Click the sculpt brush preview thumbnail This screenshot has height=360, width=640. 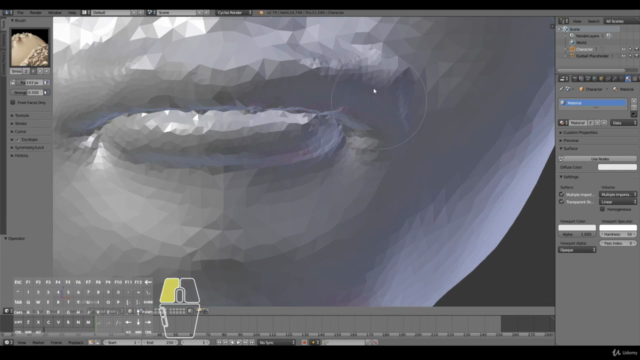point(30,48)
